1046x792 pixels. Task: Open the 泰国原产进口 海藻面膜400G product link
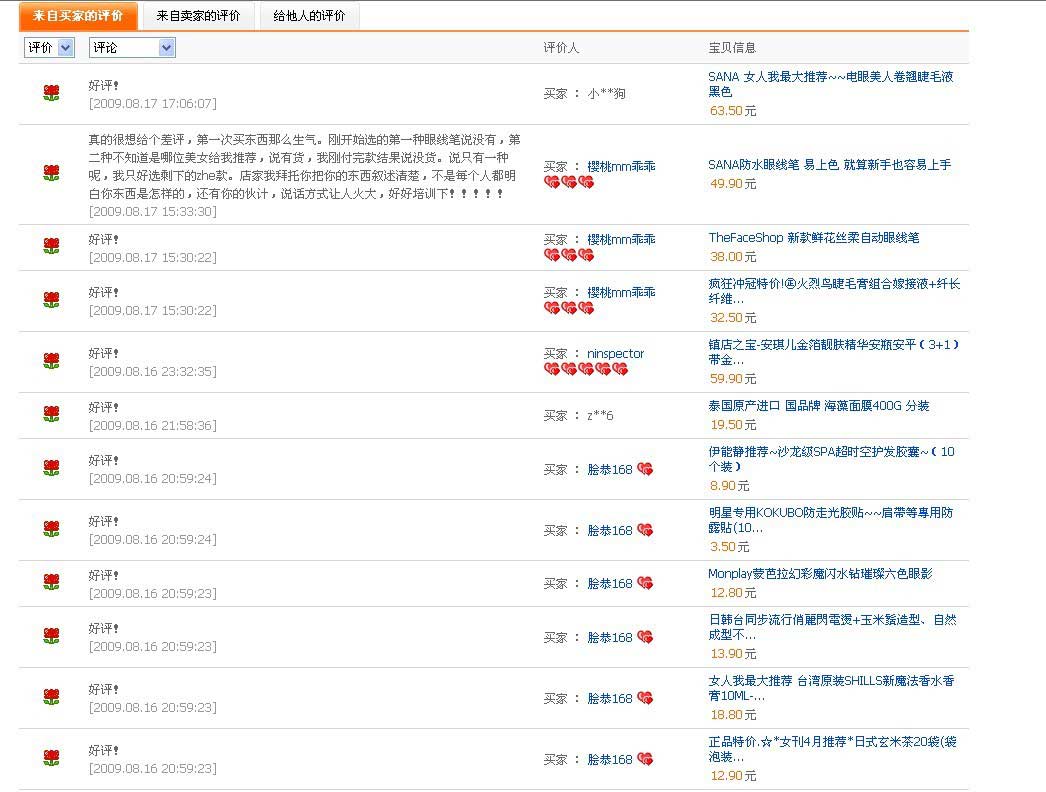click(818, 406)
